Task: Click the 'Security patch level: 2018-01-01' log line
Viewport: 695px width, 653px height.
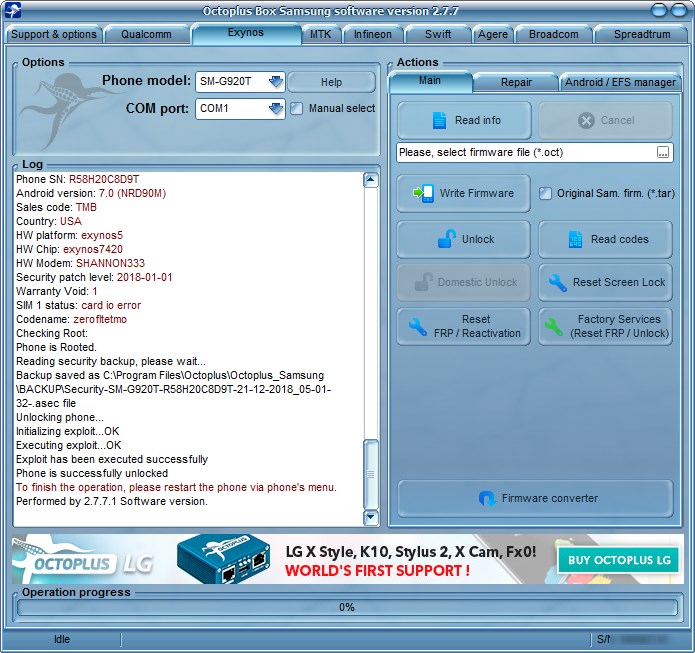Action: pyautogui.click(x=94, y=277)
